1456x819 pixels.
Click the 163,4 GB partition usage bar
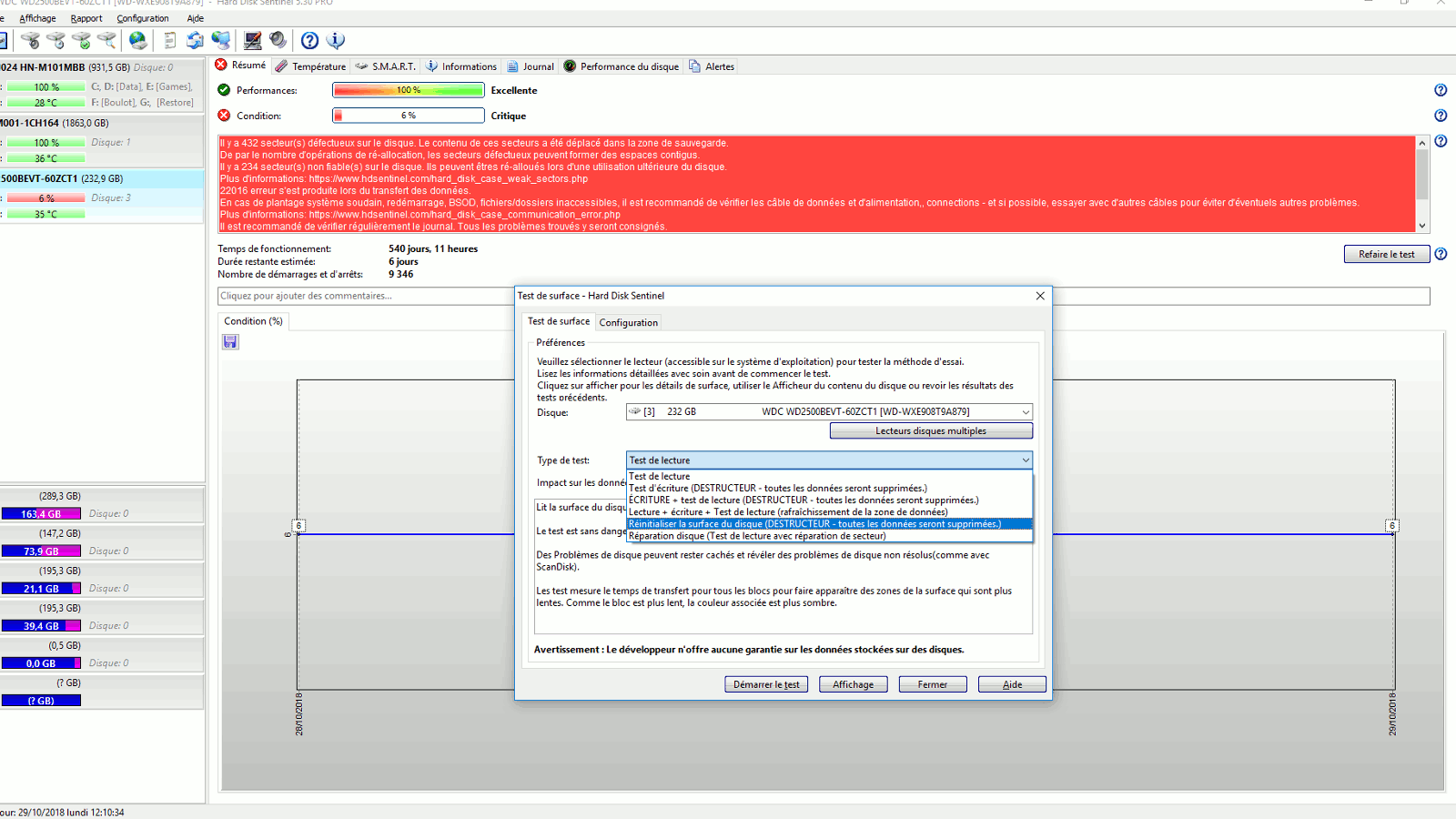(x=41, y=513)
